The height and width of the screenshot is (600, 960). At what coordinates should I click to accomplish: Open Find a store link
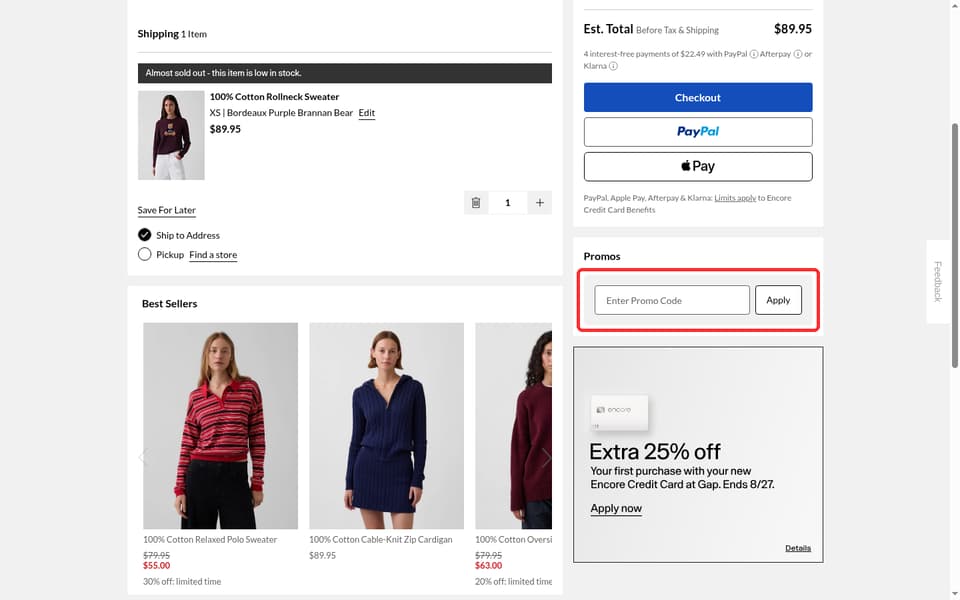point(213,255)
